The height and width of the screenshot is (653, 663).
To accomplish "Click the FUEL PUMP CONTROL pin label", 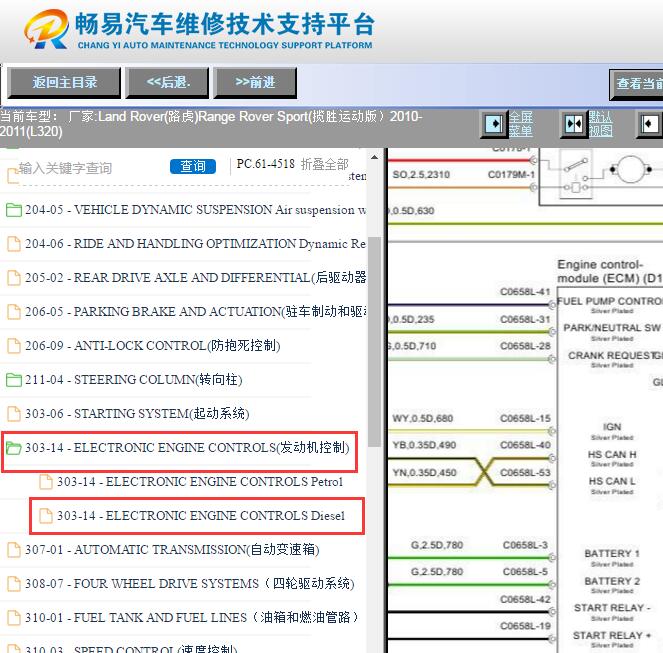I will pyautogui.click(x=610, y=301).
